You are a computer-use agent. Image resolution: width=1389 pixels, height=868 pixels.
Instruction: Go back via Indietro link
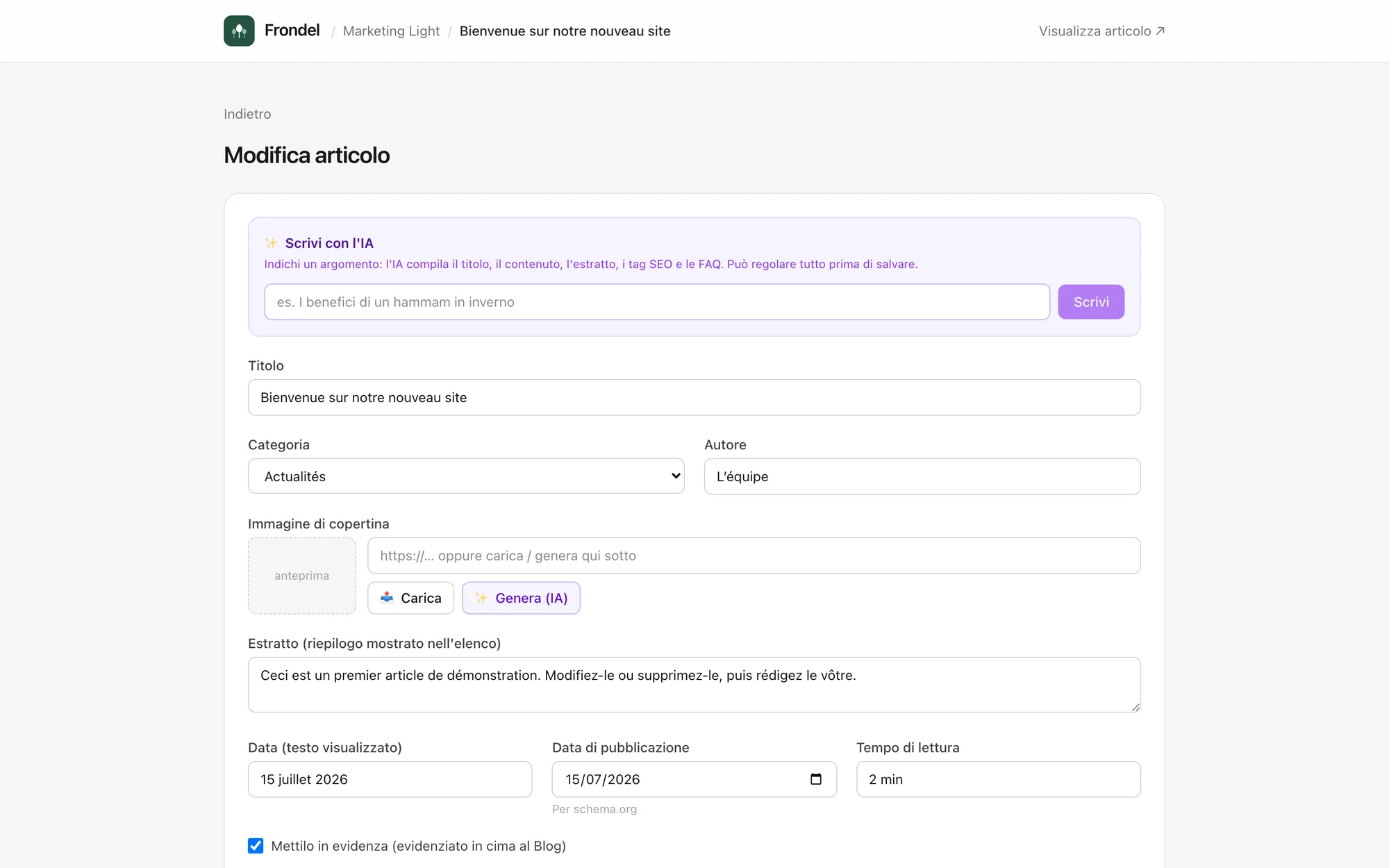(247, 114)
